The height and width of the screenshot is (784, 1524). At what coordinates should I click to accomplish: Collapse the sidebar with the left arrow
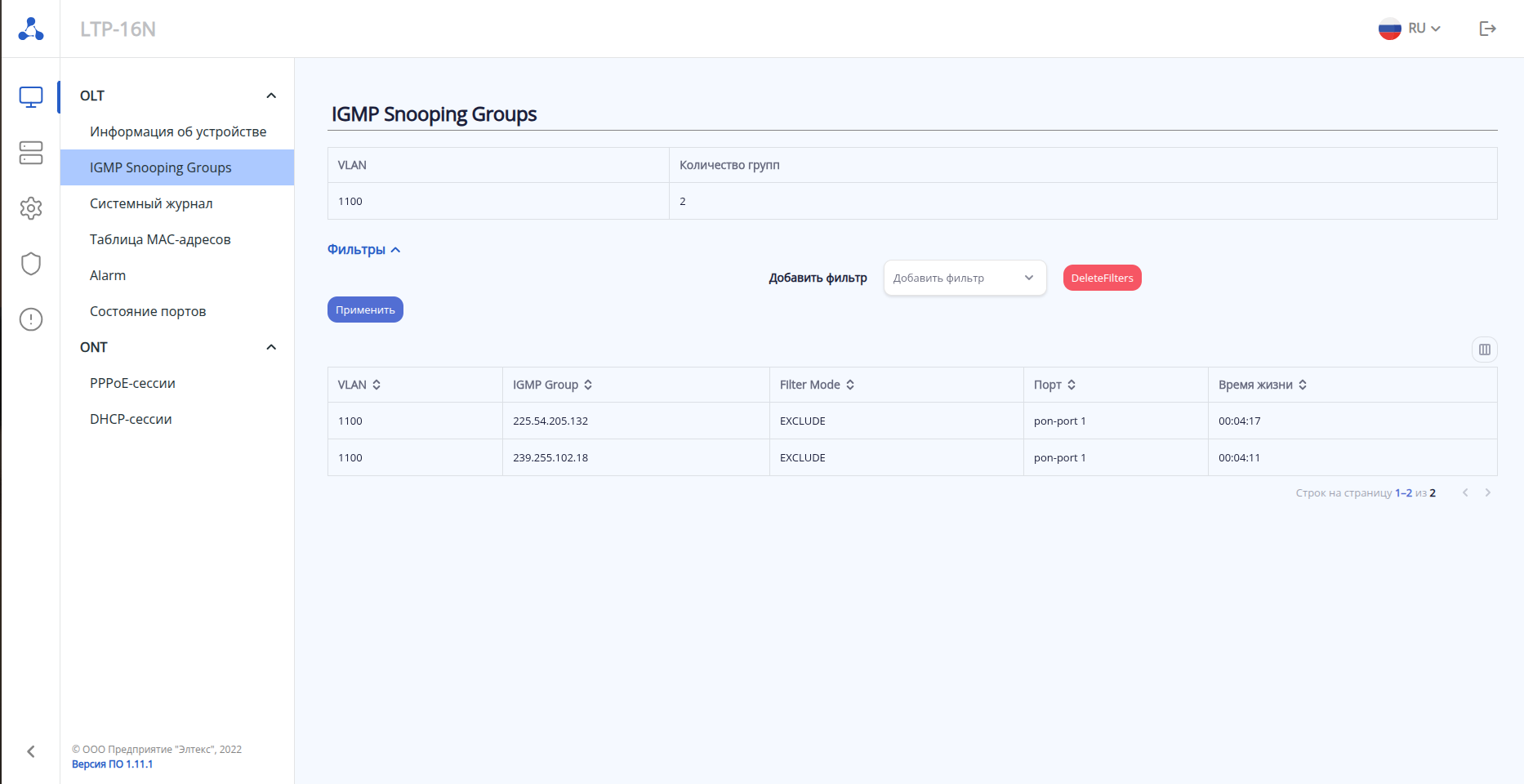point(31,751)
